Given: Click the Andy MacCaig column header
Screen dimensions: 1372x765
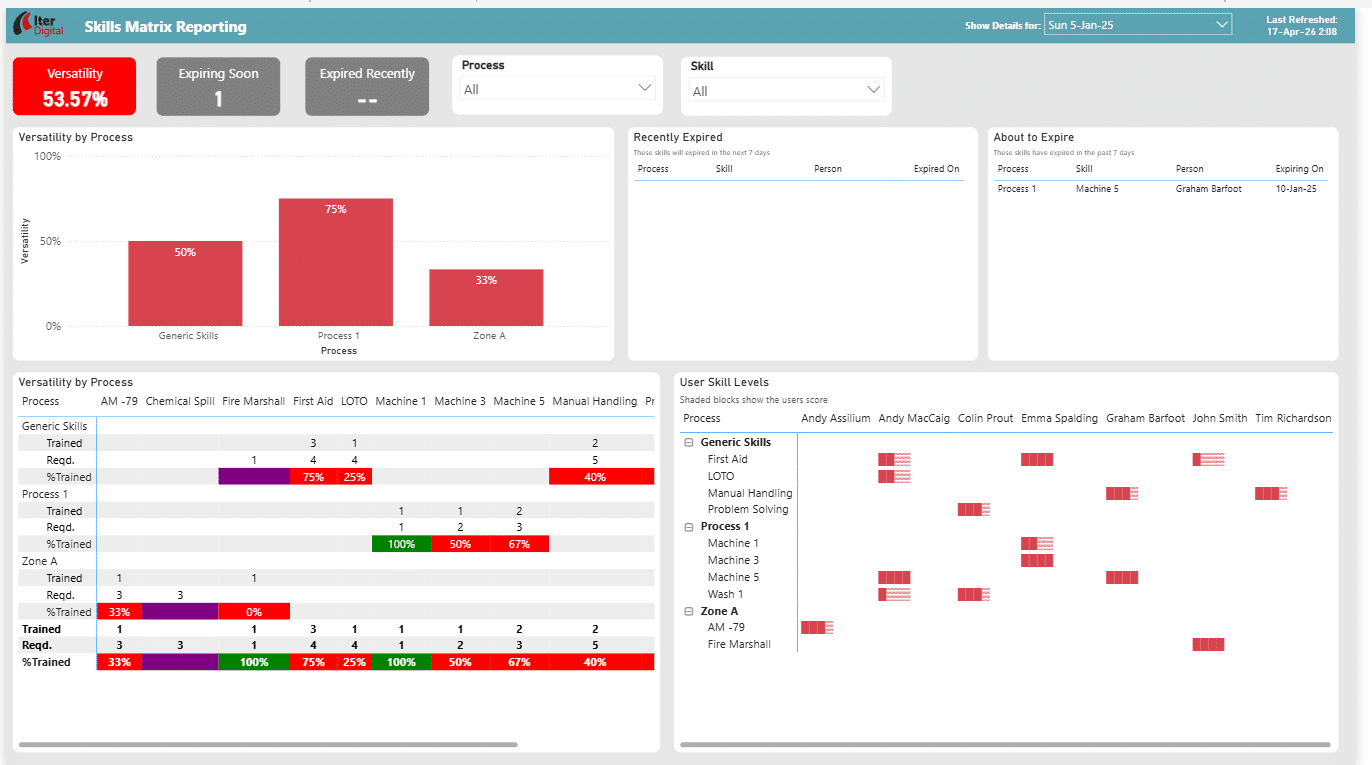Looking at the screenshot, I should coord(914,418).
